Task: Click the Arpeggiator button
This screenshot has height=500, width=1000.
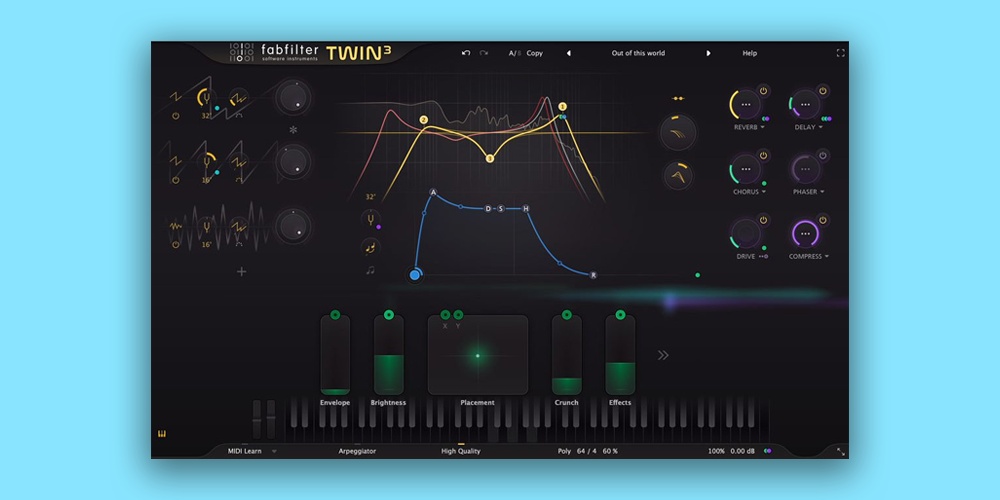Action: tap(357, 451)
